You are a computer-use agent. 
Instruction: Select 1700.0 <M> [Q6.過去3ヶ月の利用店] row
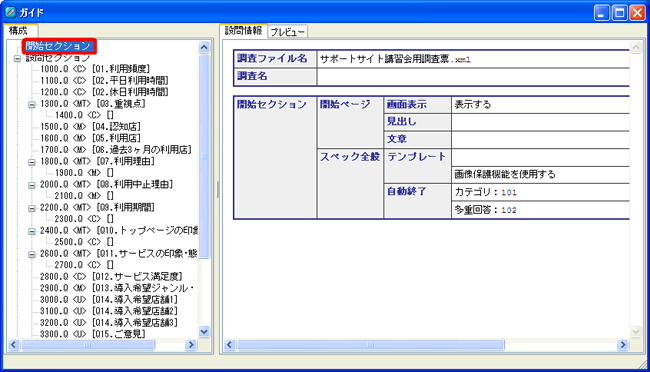click(x=116, y=150)
